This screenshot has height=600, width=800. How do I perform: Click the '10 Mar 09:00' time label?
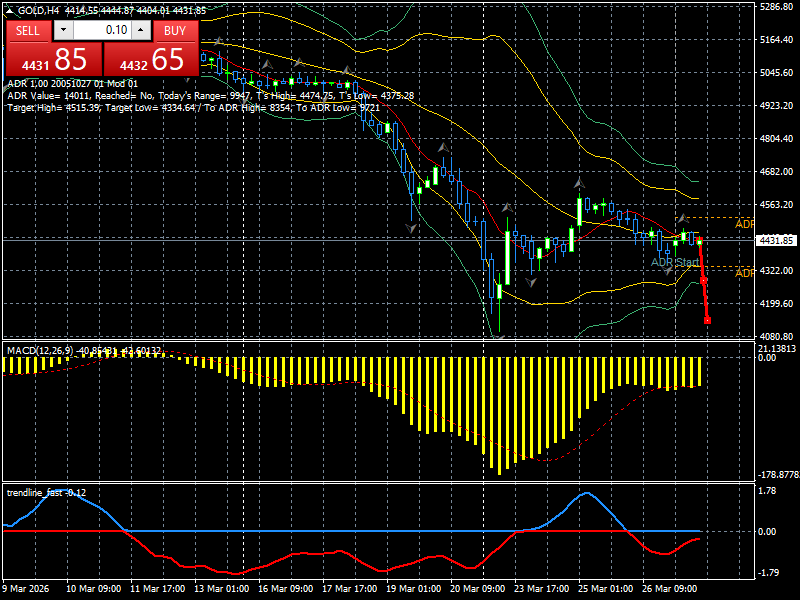click(x=93, y=588)
